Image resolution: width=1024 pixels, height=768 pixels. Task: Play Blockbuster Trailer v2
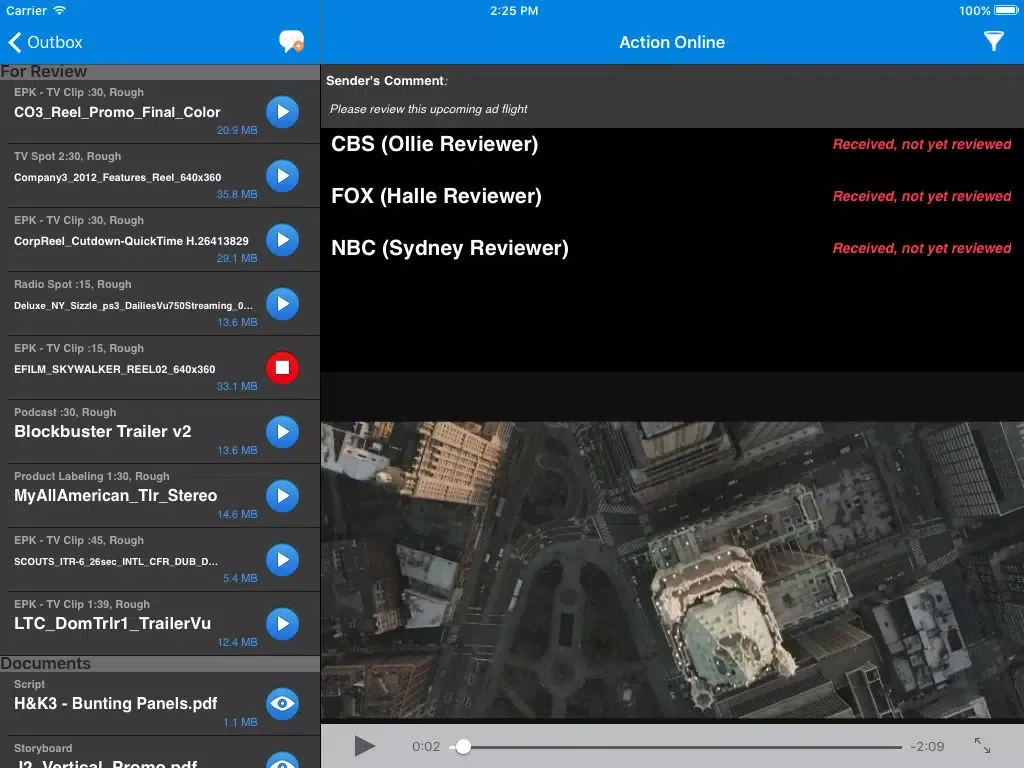click(x=282, y=432)
